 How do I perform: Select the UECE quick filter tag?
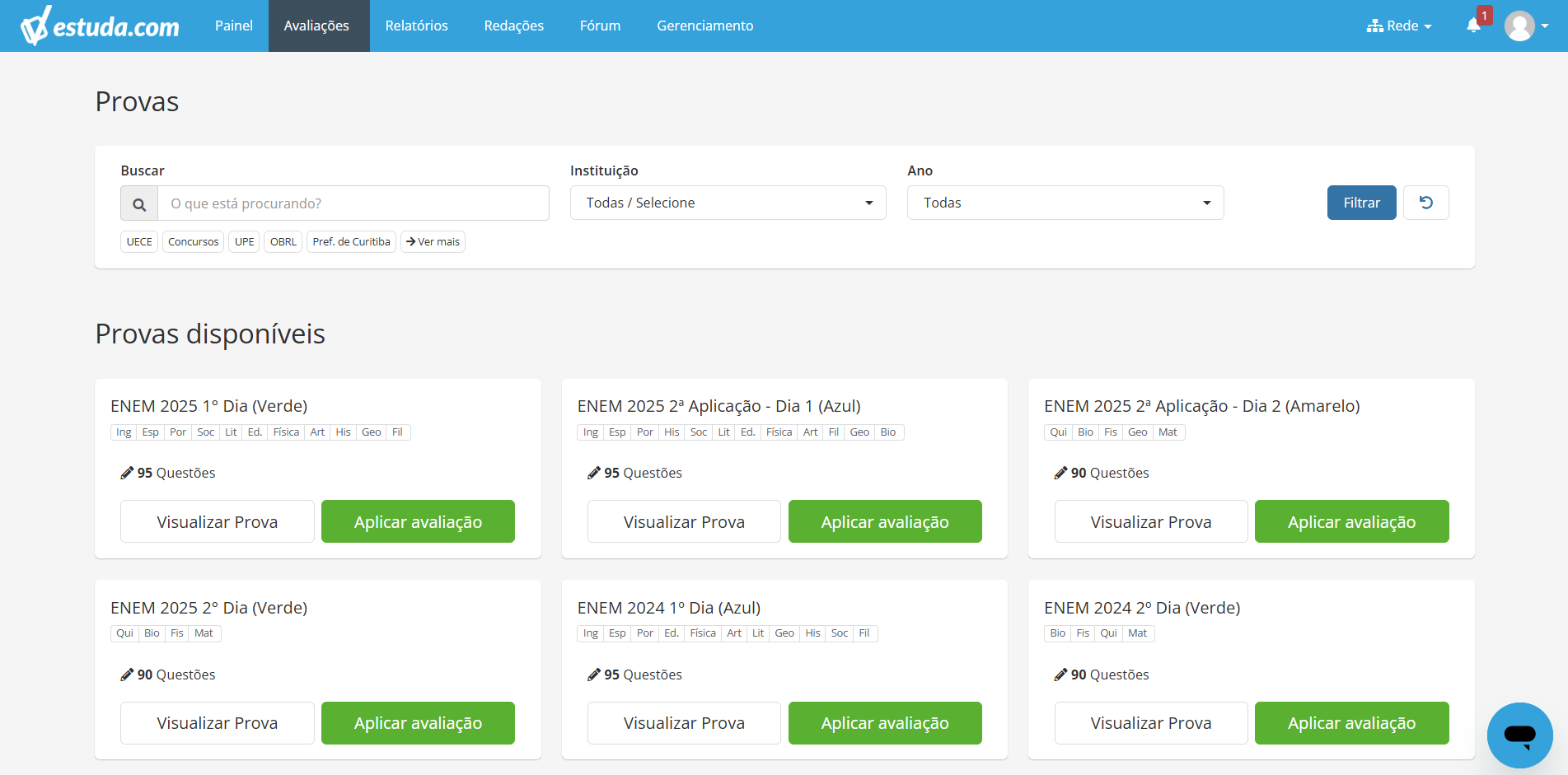tap(139, 241)
